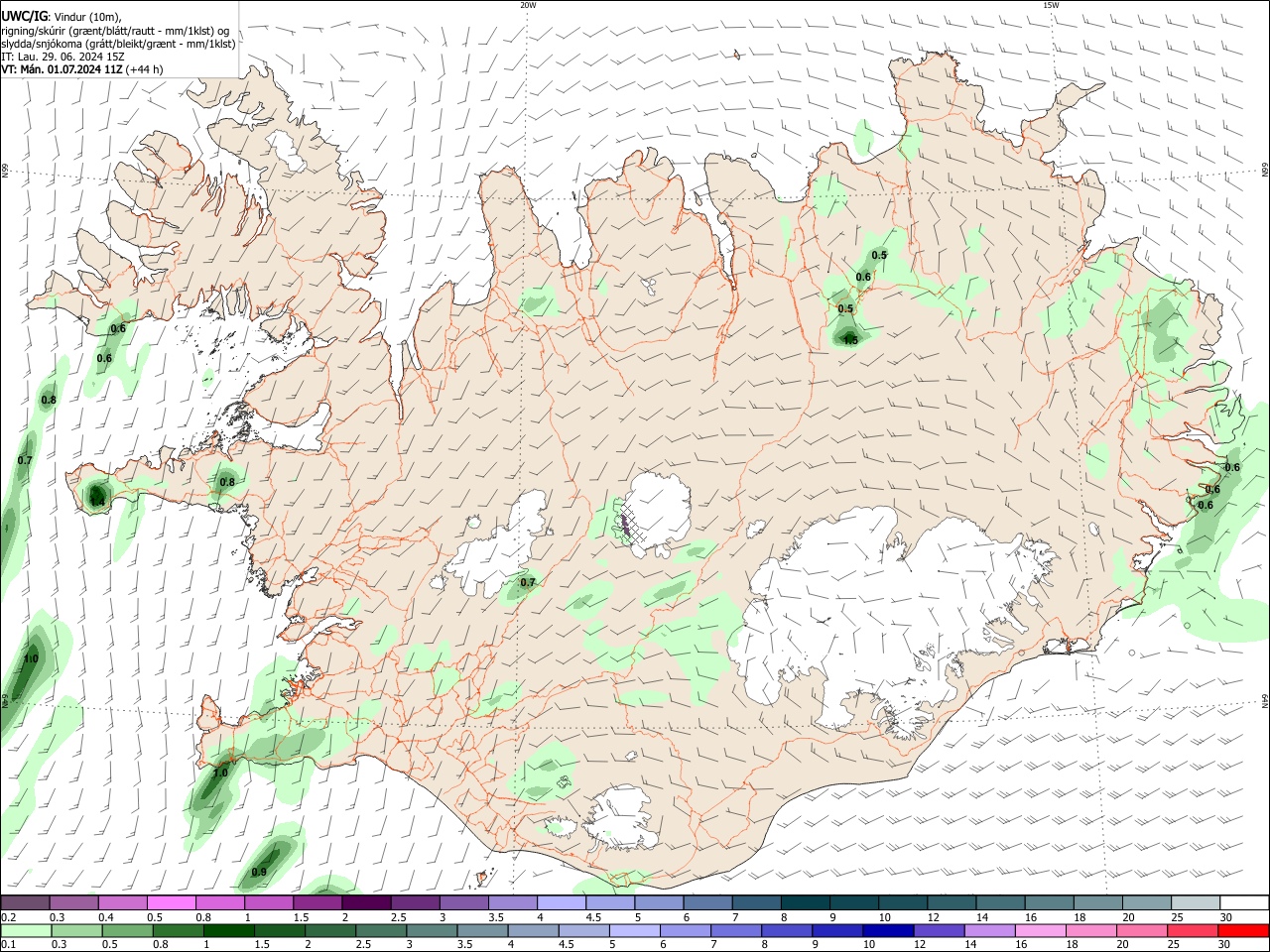
Task: Pick the 0.4 orchid snow legend swatch
Action: click(122, 902)
